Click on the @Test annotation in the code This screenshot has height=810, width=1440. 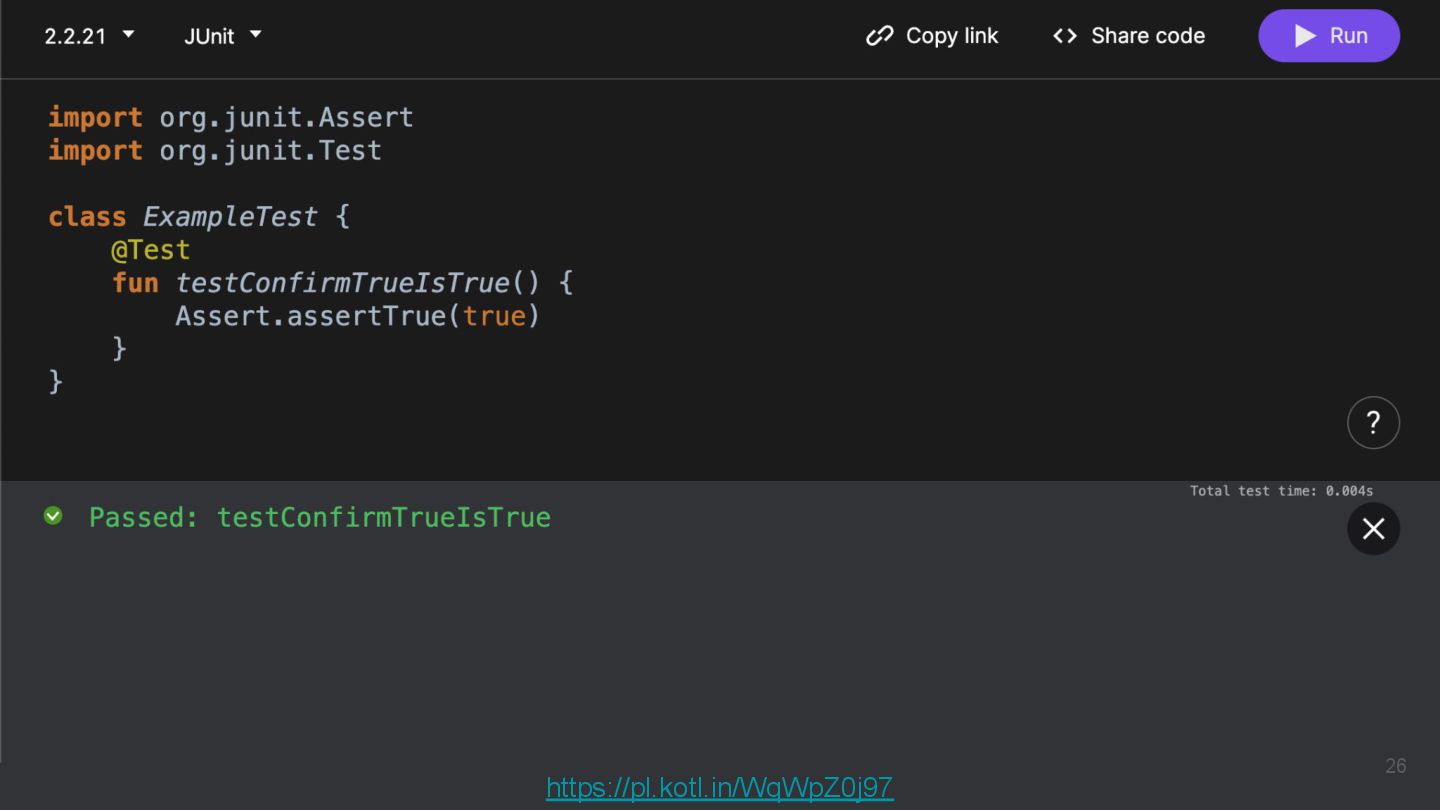(x=150, y=249)
